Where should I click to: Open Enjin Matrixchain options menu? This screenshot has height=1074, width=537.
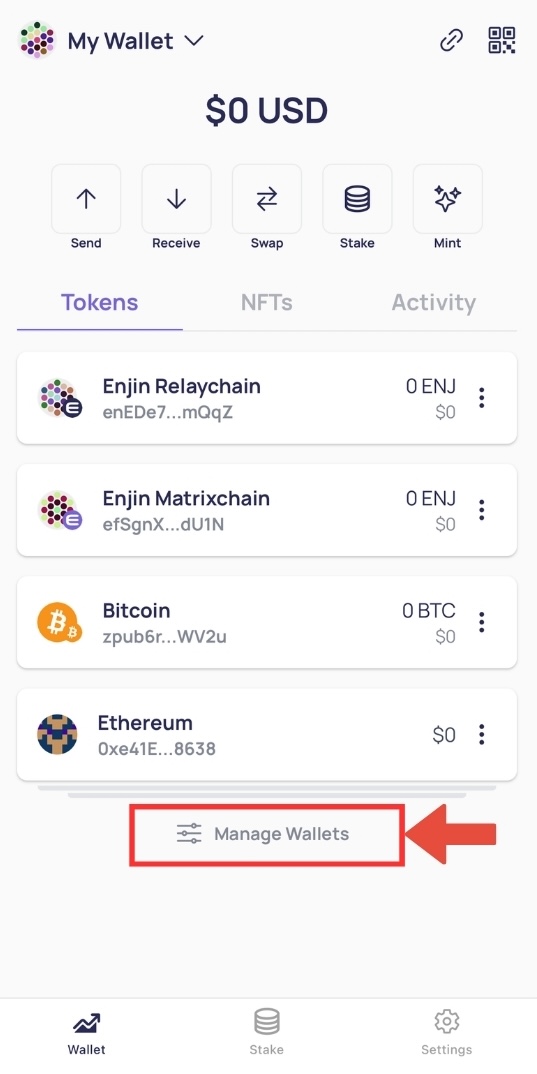tap(482, 510)
